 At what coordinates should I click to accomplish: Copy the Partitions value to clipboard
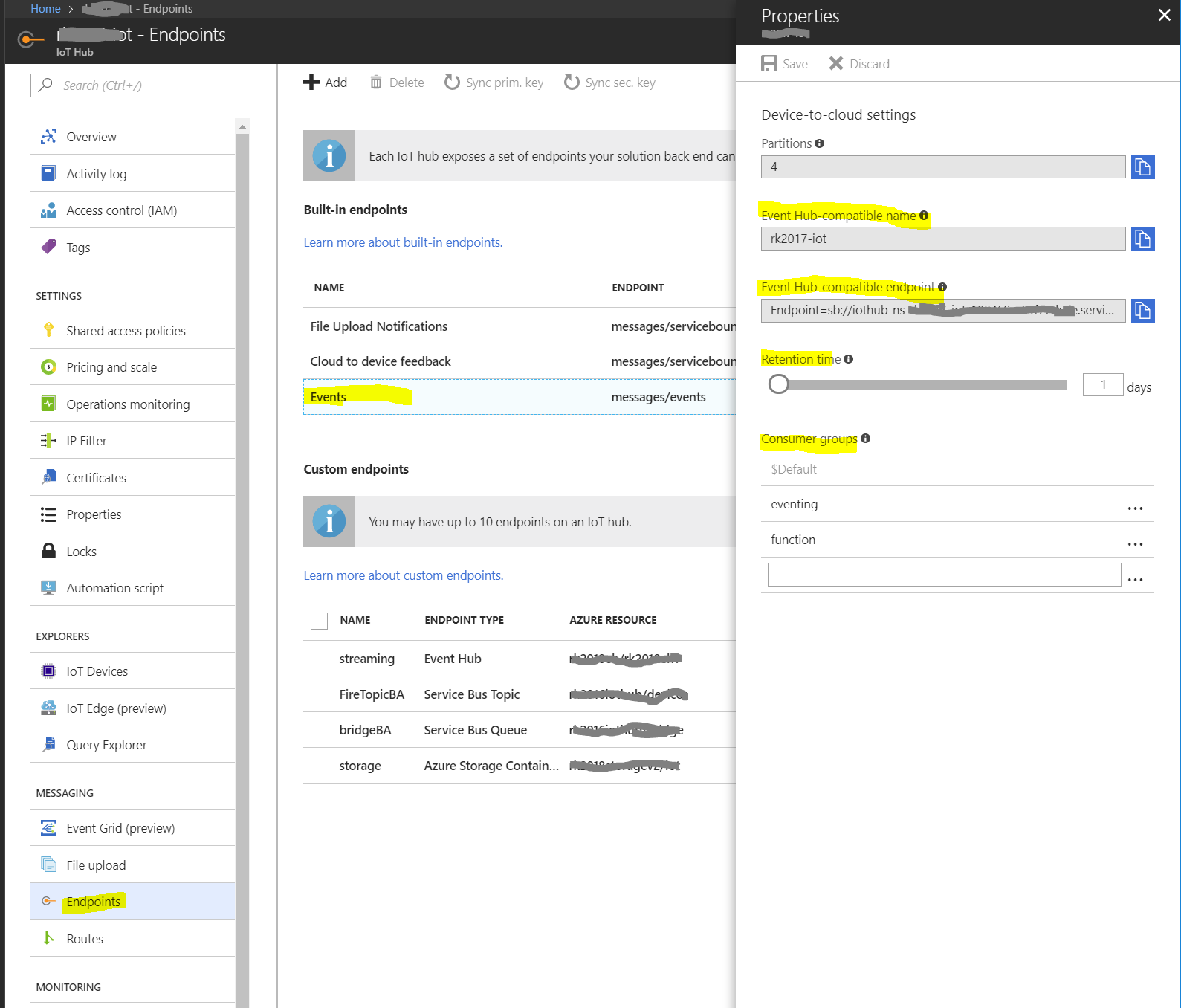point(1142,167)
